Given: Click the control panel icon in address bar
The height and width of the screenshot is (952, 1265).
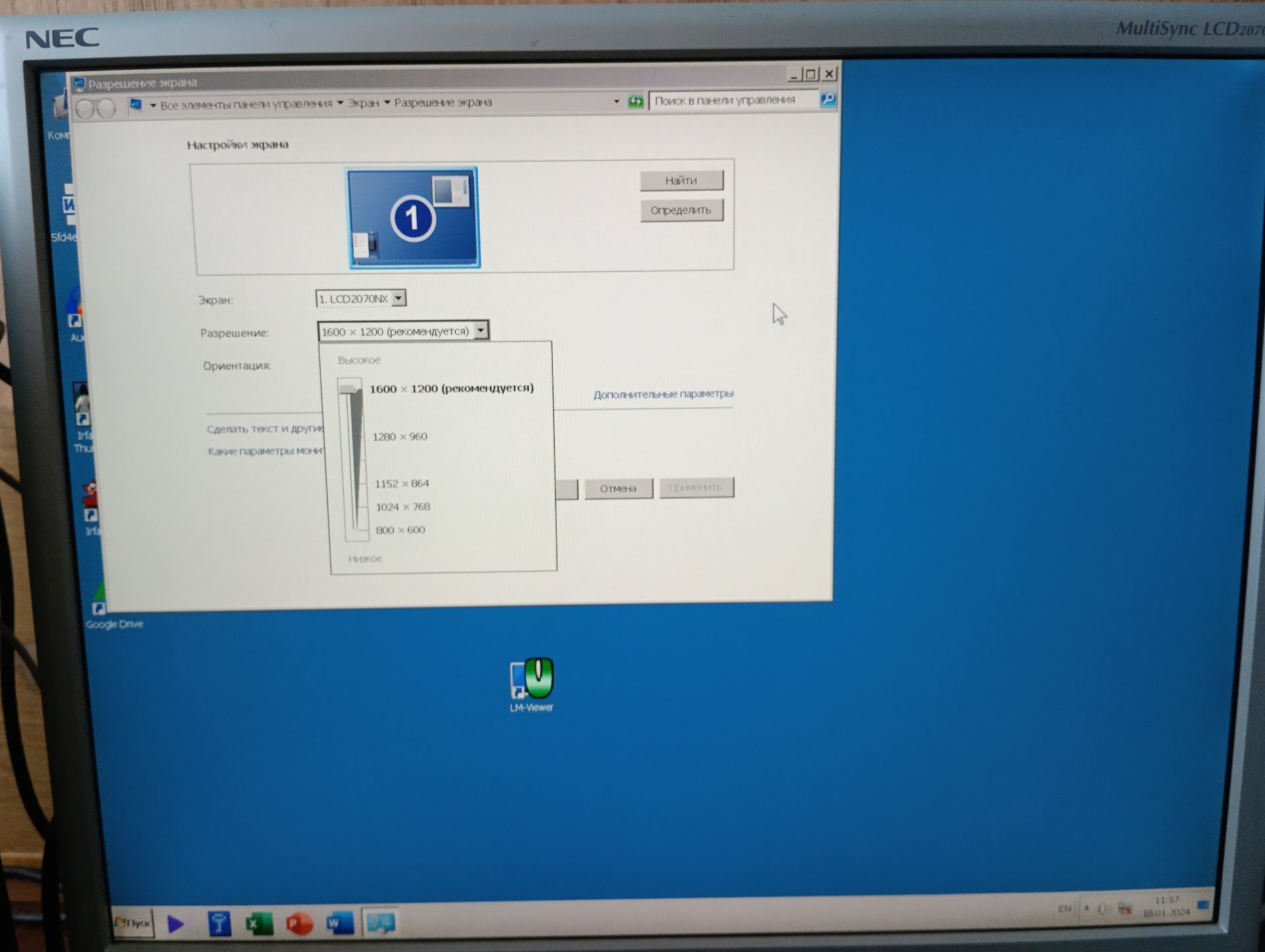Looking at the screenshot, I should [x=136, y=105].
